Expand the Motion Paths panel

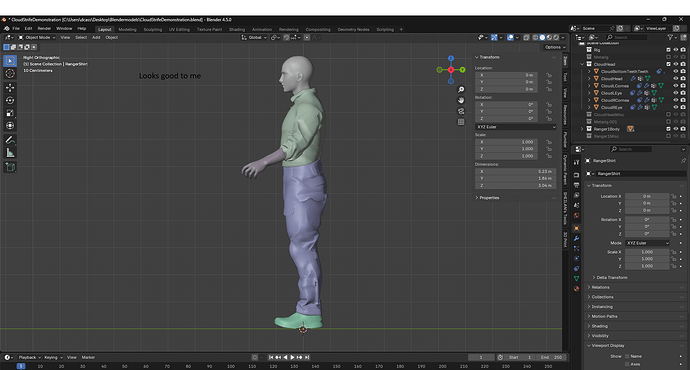pos(604,316)
